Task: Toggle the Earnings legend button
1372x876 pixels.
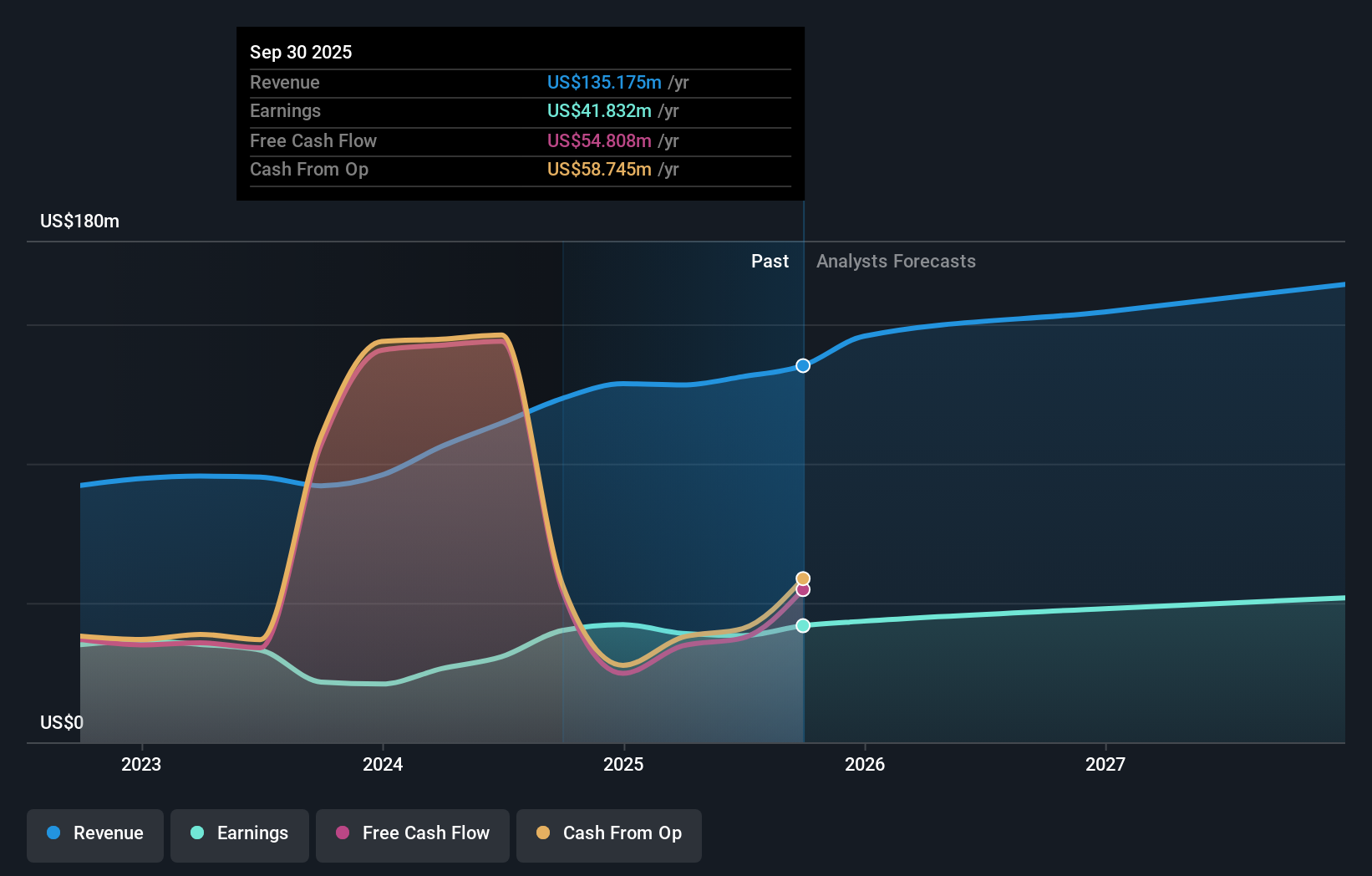Action: pos(240,835)
